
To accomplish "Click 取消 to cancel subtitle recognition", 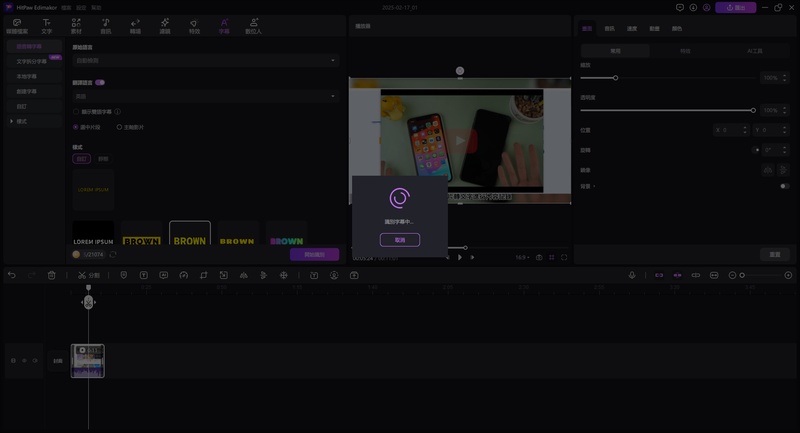I will [x=400, y=240].
